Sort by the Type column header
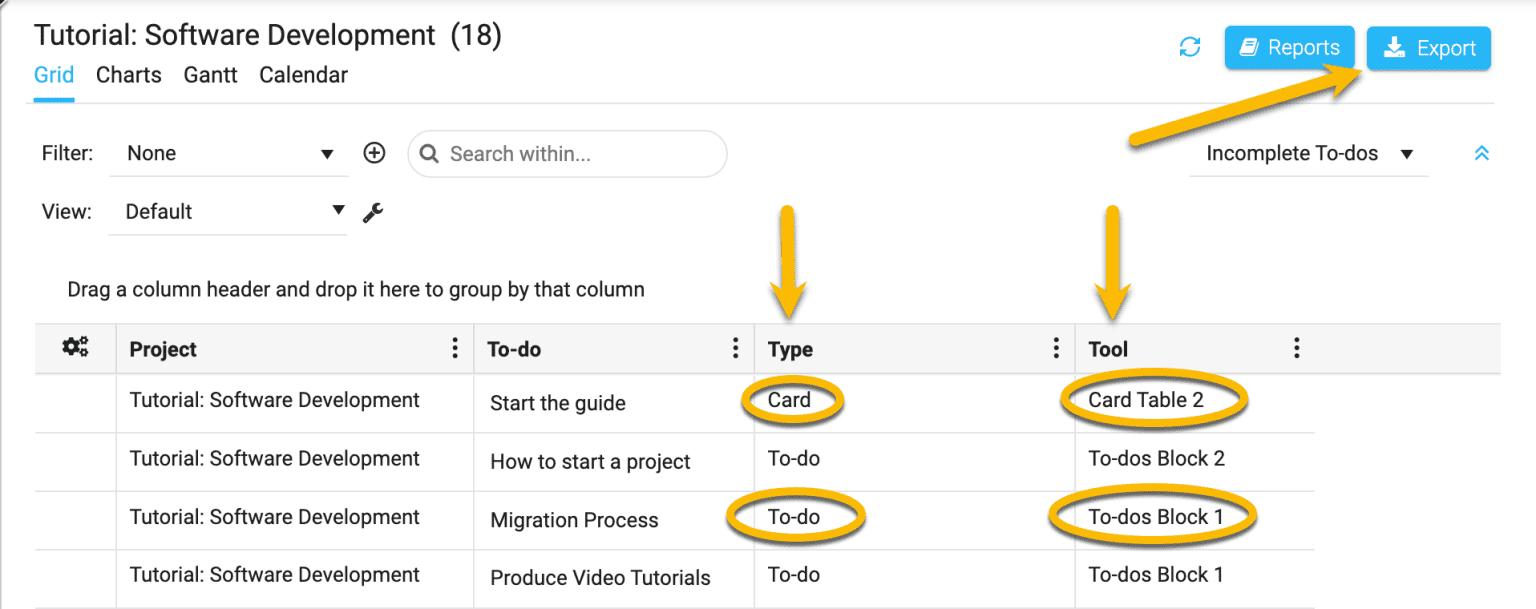 [791, 349]
